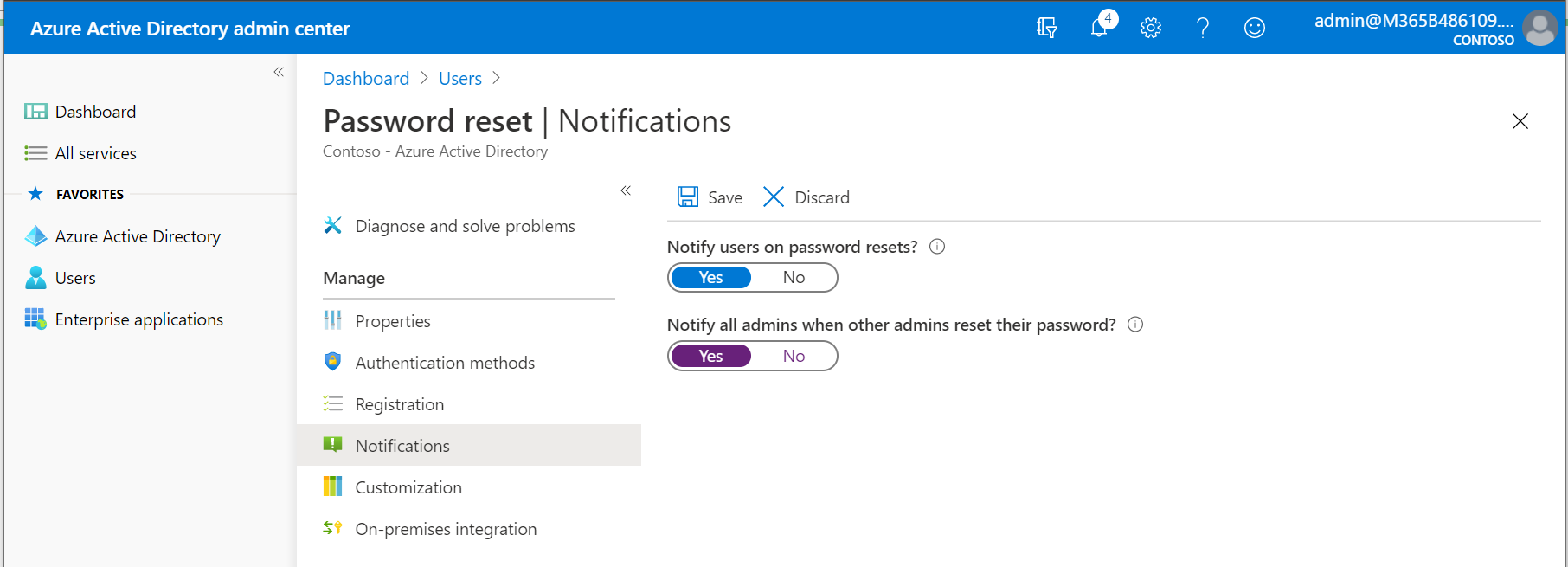Click the CONTOSO tenant name in the header
The image size is (1568, 567).
1483,40
